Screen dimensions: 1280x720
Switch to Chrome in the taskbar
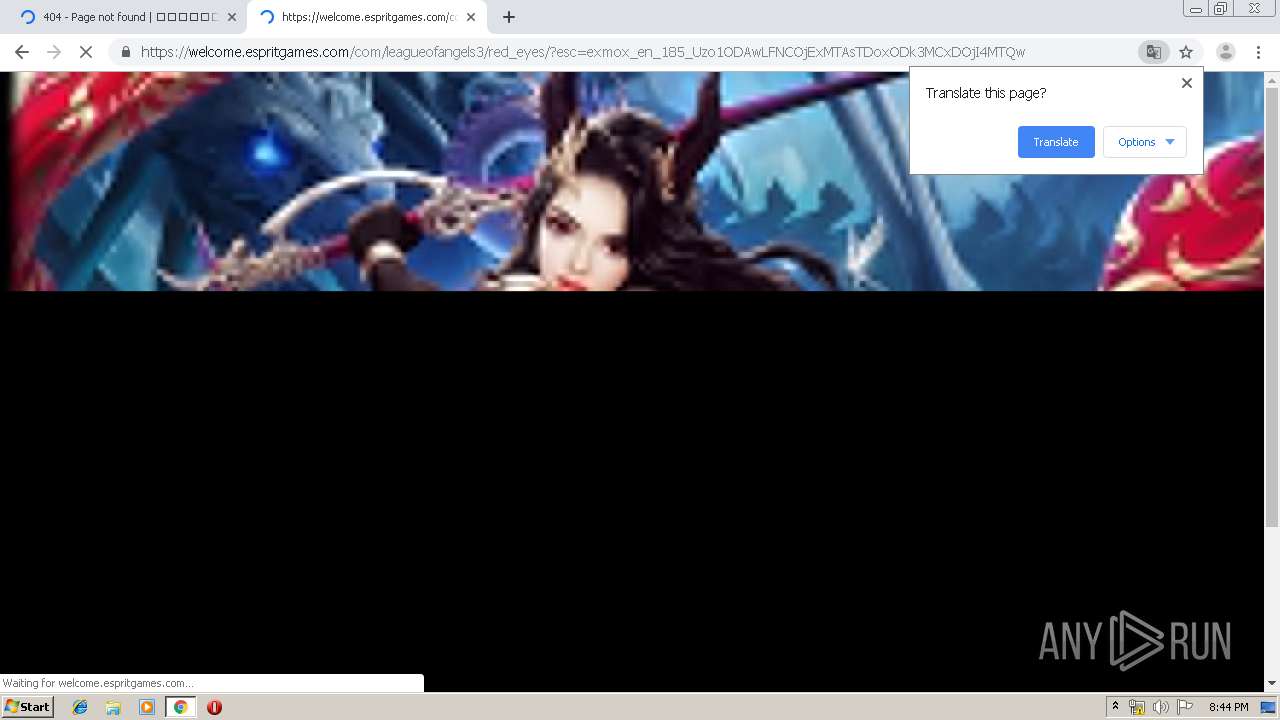coord(180,707)
